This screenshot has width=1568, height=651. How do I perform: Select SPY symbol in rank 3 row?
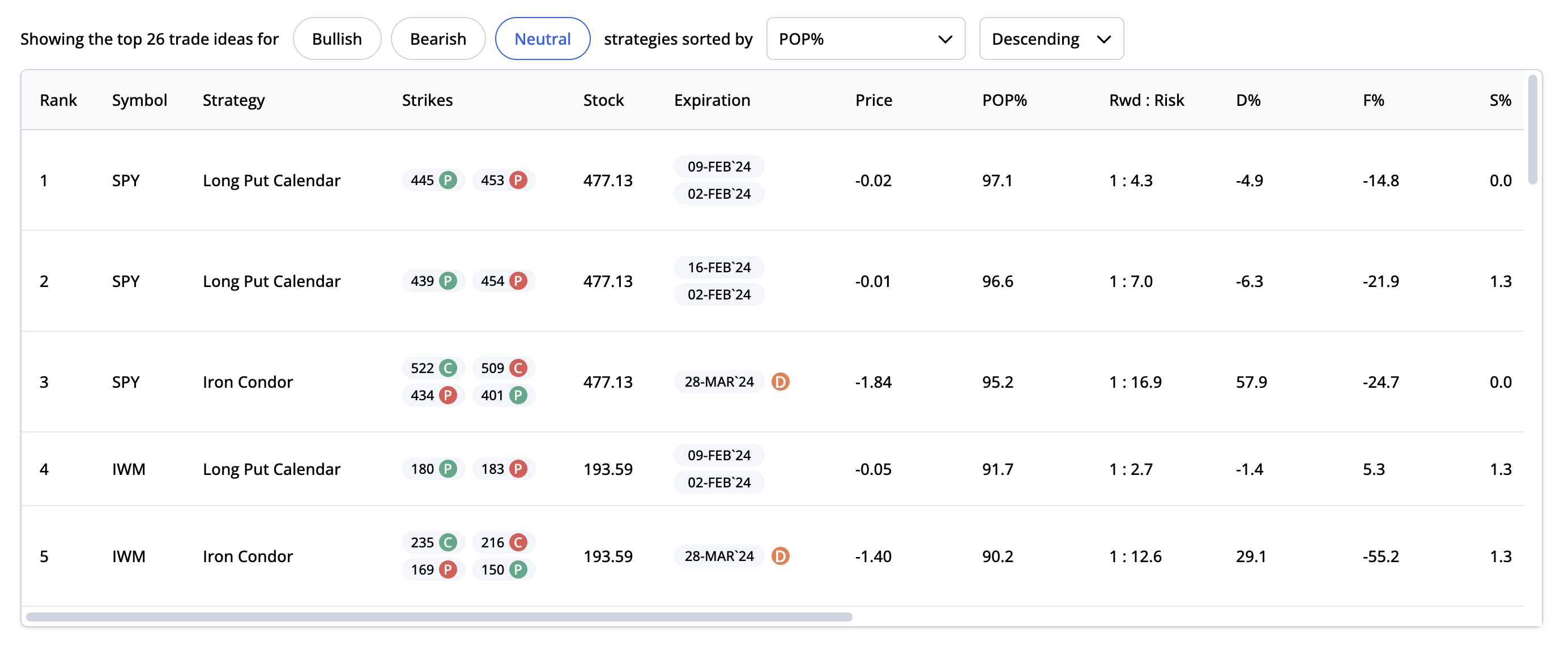[126, 382]
